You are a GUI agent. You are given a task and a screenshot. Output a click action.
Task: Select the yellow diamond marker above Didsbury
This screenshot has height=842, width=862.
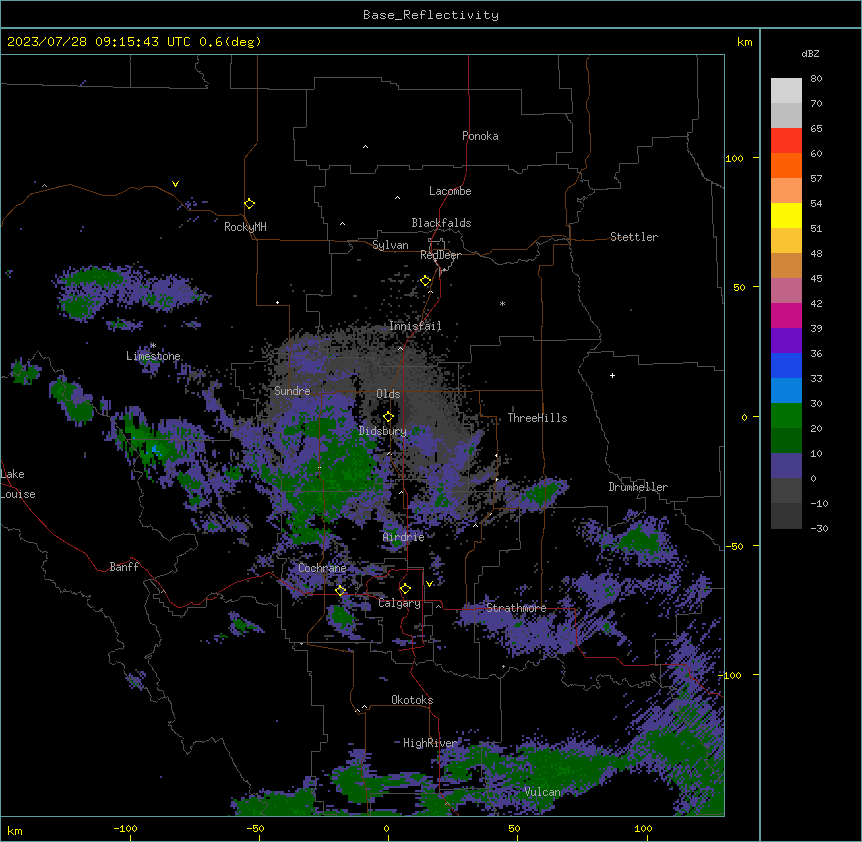(388, 417)
